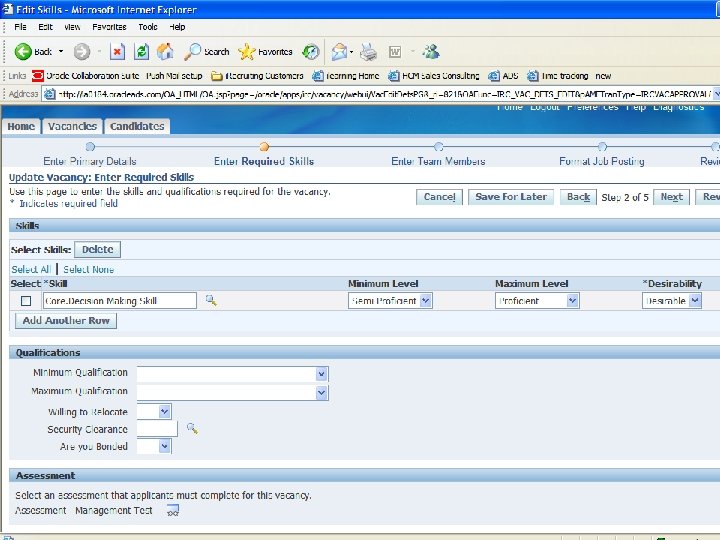Open the Tools menu
The width and height of the screenshot is (720, 540).
148,27
